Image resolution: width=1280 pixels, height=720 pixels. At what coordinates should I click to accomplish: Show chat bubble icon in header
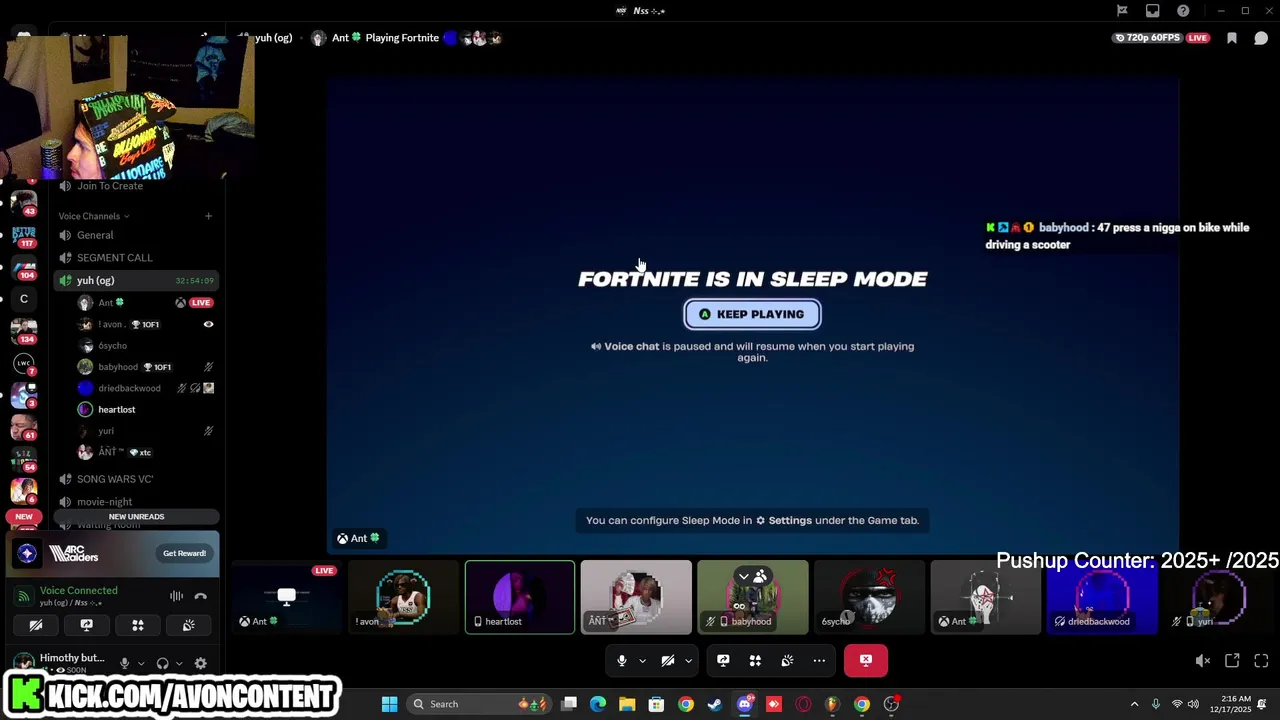click(x=1261, y=38)
